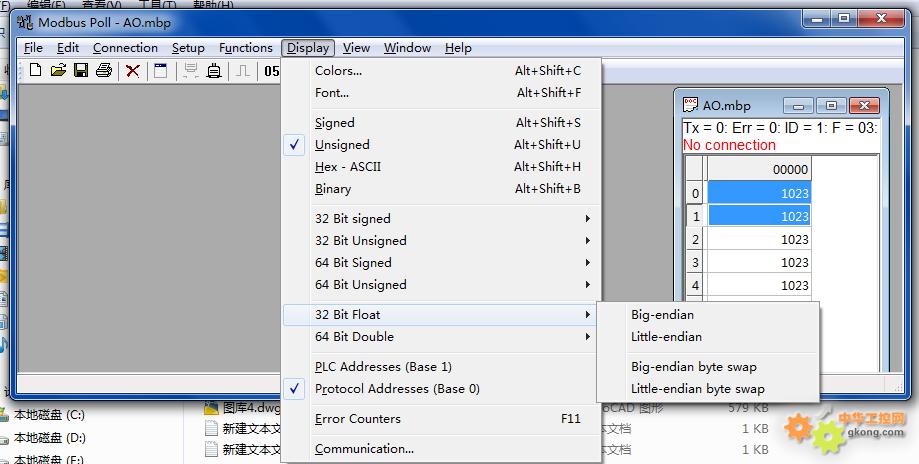The width and height of the screenshot is (919, 464).
Task: Click the disconnect toolbar icon
Action: 214,71
